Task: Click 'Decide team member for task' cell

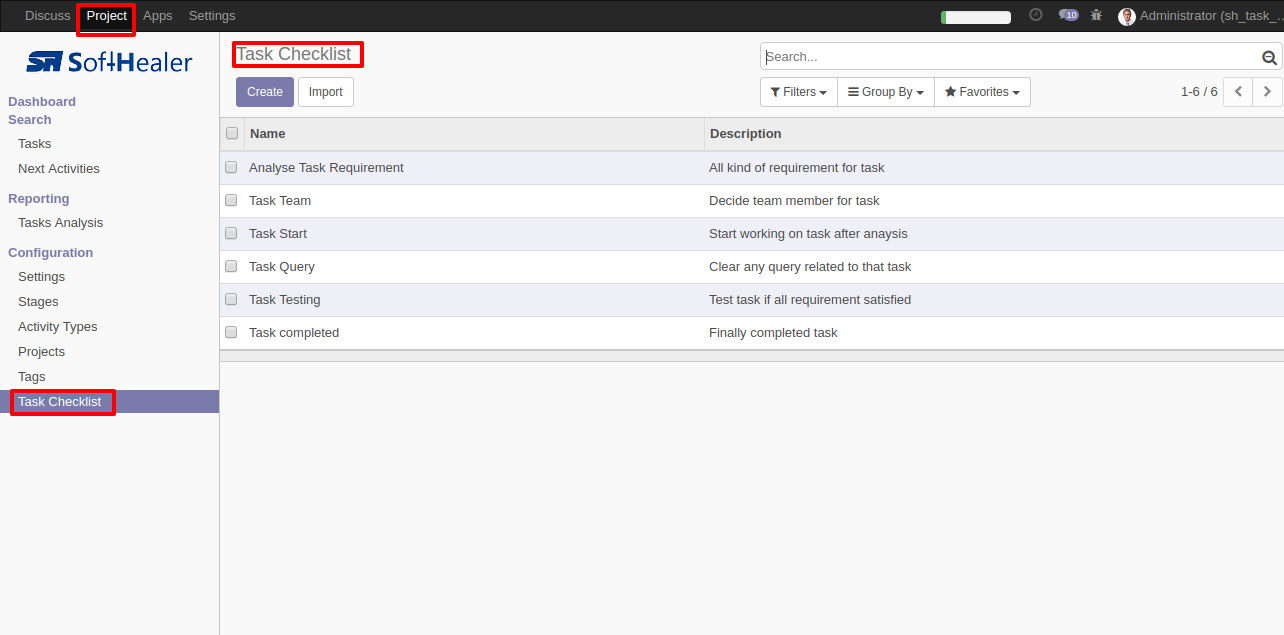Action: 794,201
